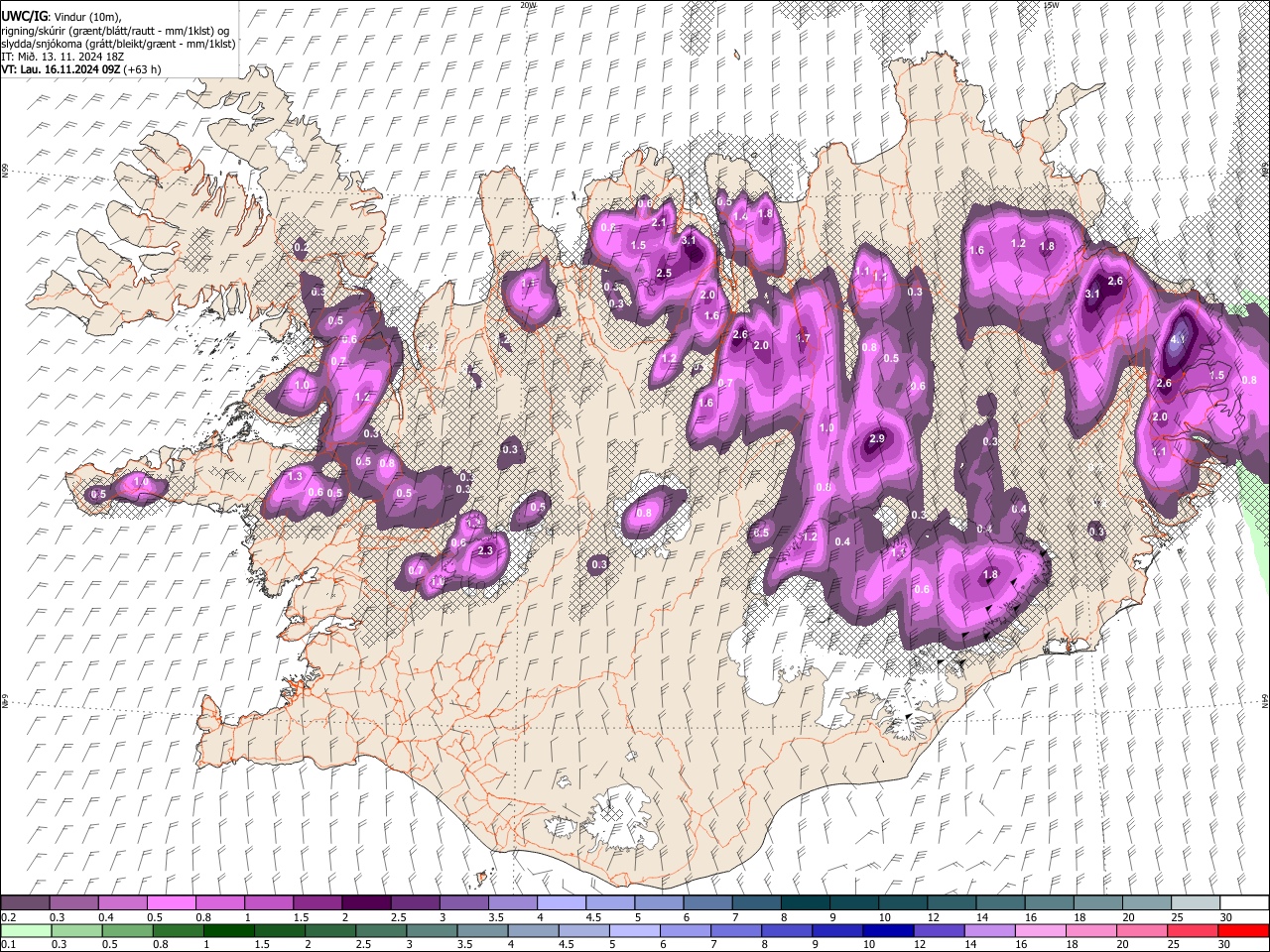Click the 'VT: Lau. 16.11.2024 09Z' valid time
The width and height of the screenshot is (1270, 952).
click(x=60, y=69)
